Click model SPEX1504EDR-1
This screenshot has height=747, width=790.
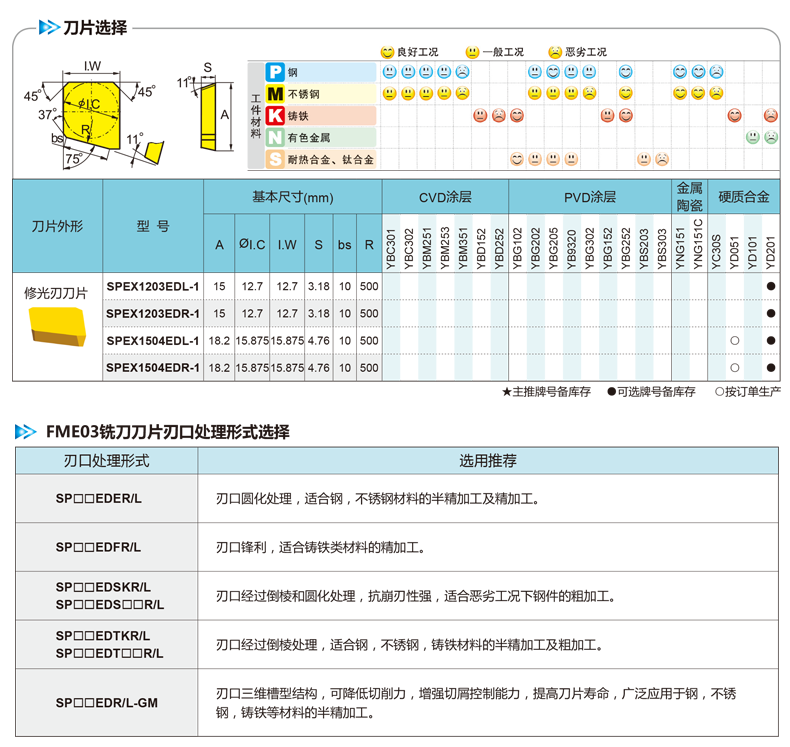pos(153,368)
